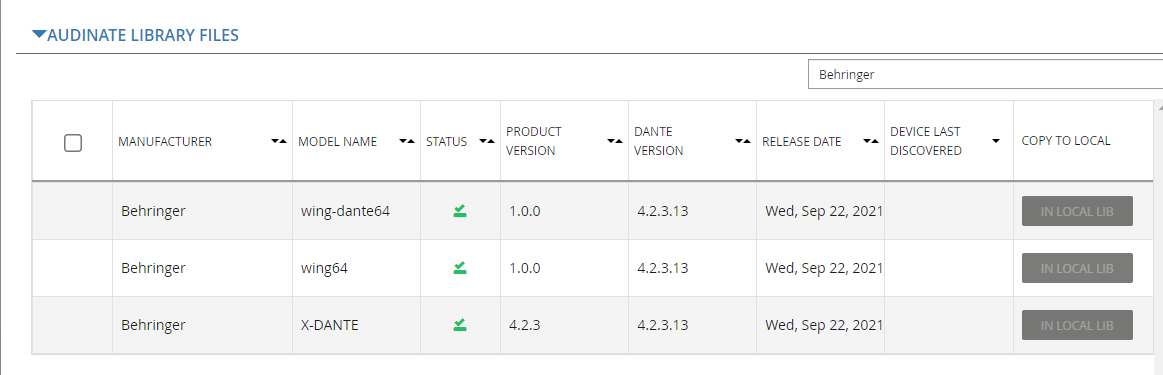Click the table's vertical scrollbar up arrow
Screen dimensions: 1163x375
(x=1159, y=107)
